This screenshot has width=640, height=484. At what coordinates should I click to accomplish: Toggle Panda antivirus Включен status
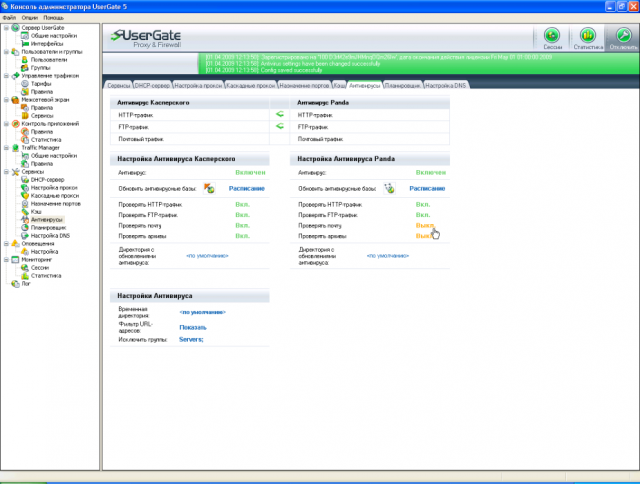pos(431,173)
